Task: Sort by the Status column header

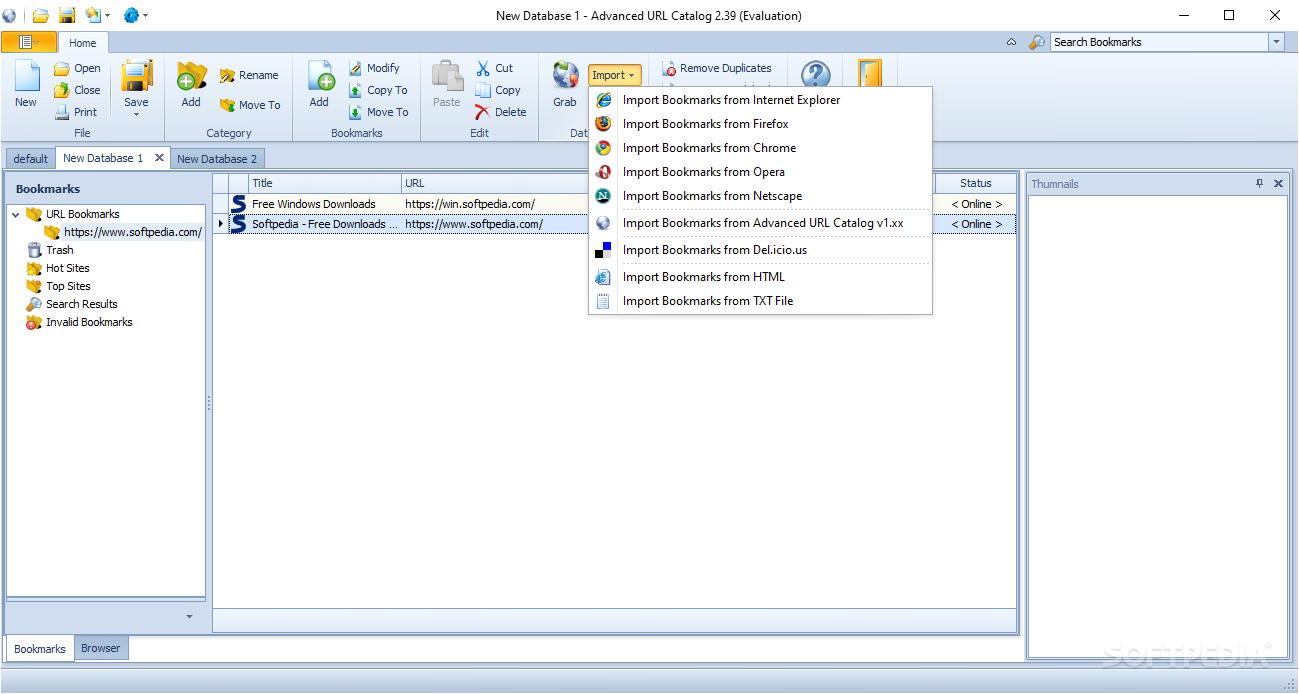Action: (x=976, y=183)
